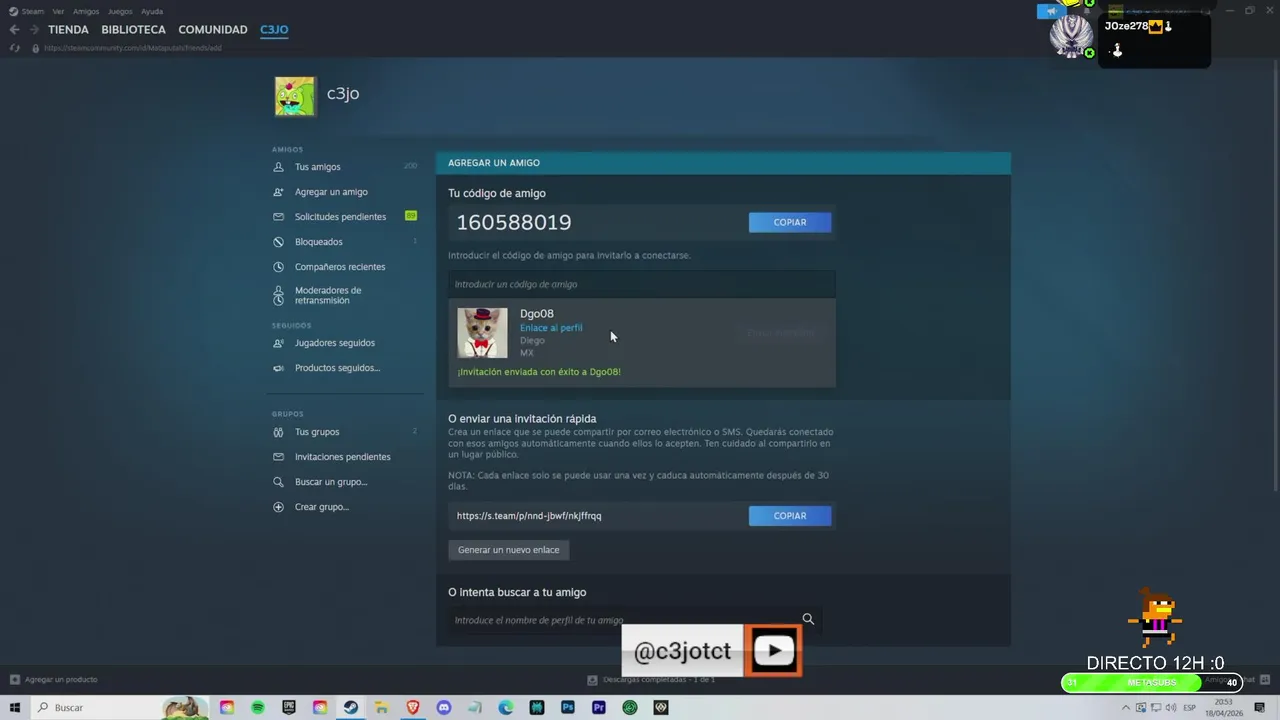Click the Crear grupo plus icon

278,507
